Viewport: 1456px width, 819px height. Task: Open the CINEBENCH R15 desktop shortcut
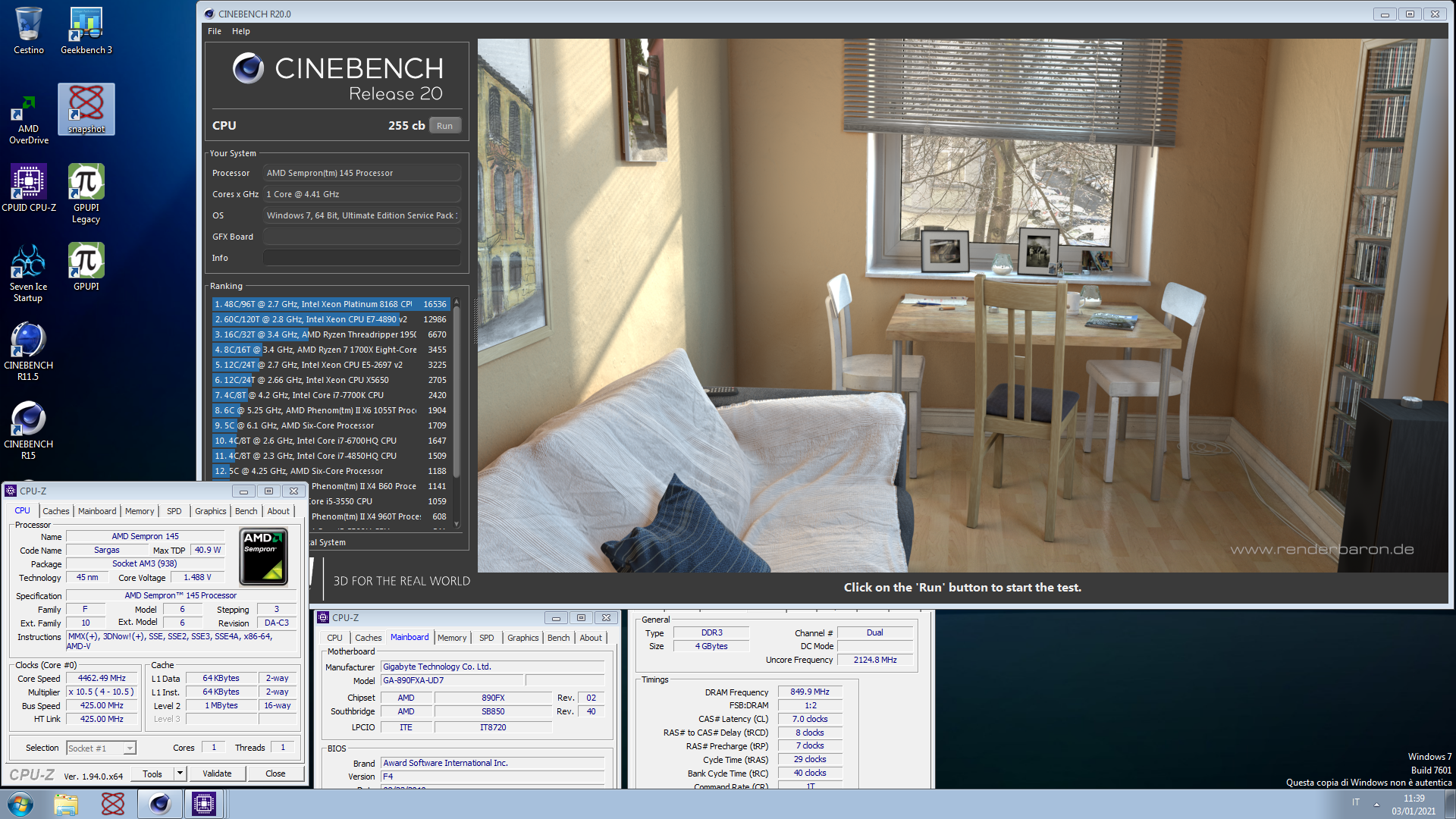(x=29, y=431)
